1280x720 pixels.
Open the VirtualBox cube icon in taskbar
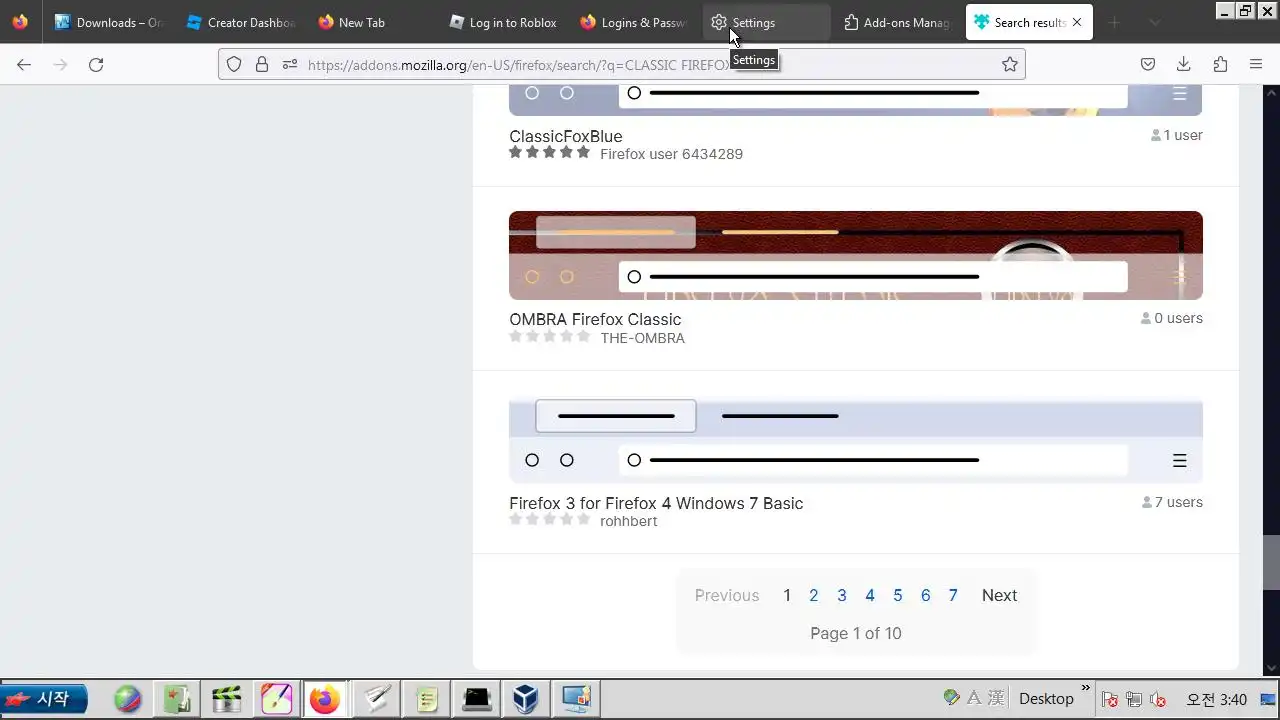click(x=526, y=698)
